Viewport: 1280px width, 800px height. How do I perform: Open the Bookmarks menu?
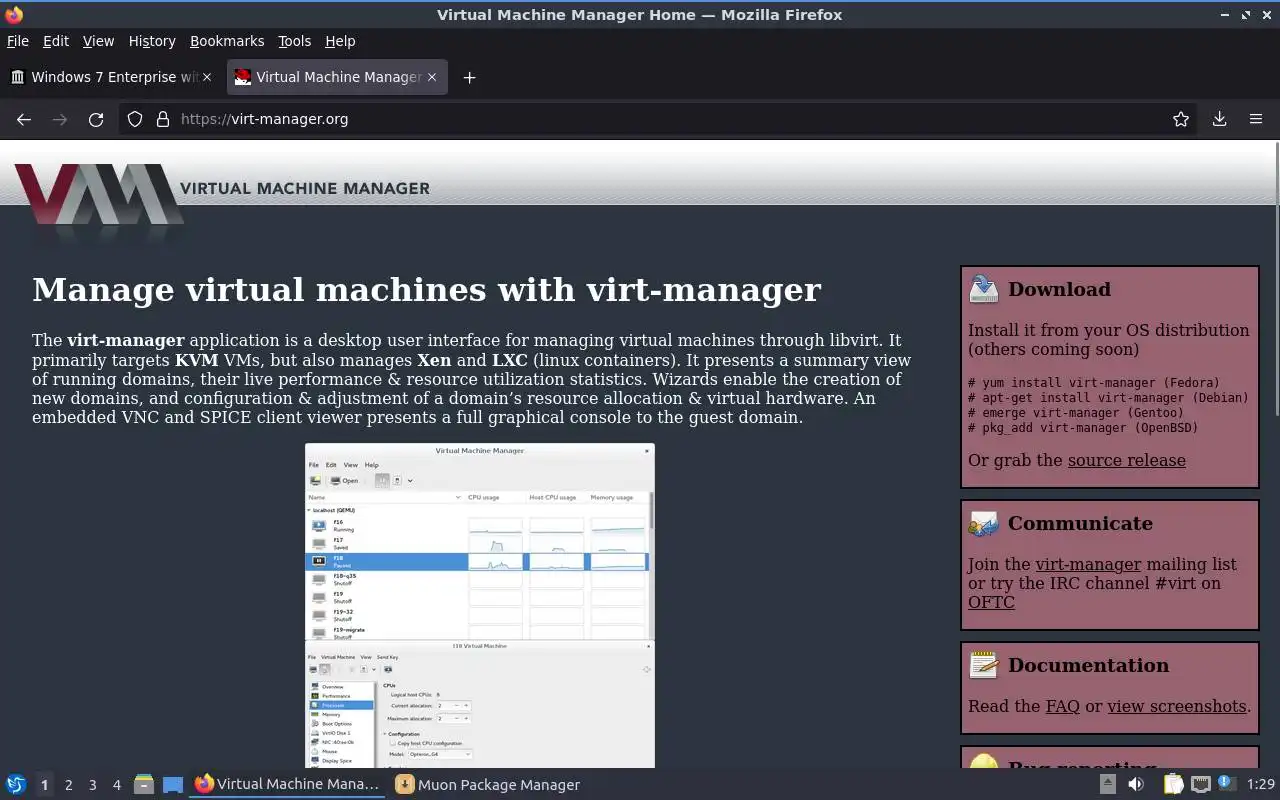(x=227, y=41)
